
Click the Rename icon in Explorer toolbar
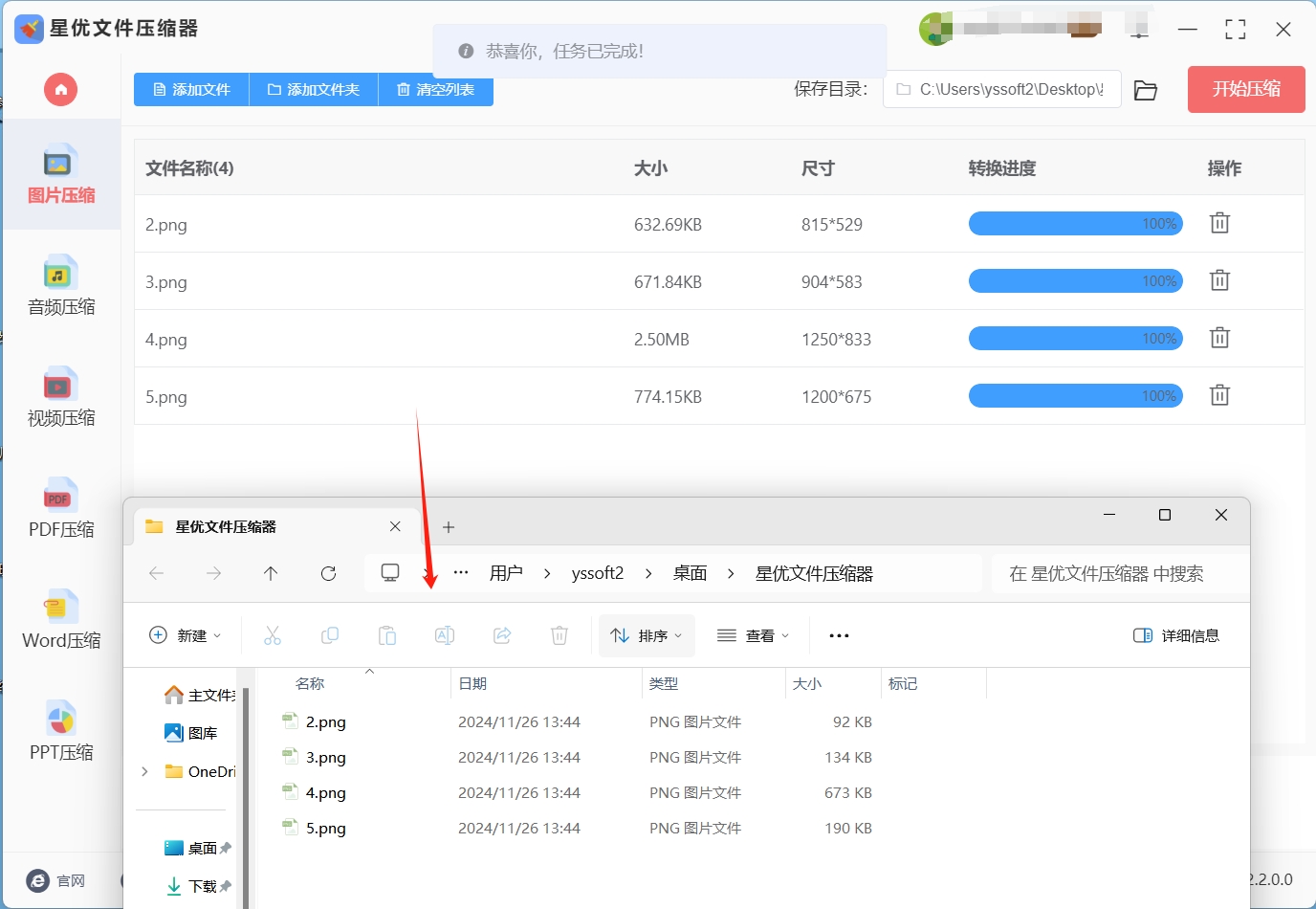tap(445, 635)
